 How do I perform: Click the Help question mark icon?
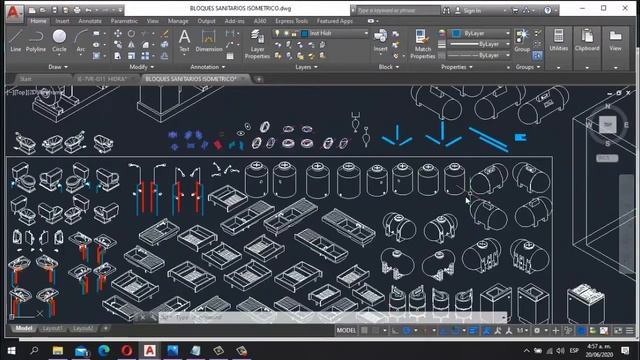(x=548, y=10)
